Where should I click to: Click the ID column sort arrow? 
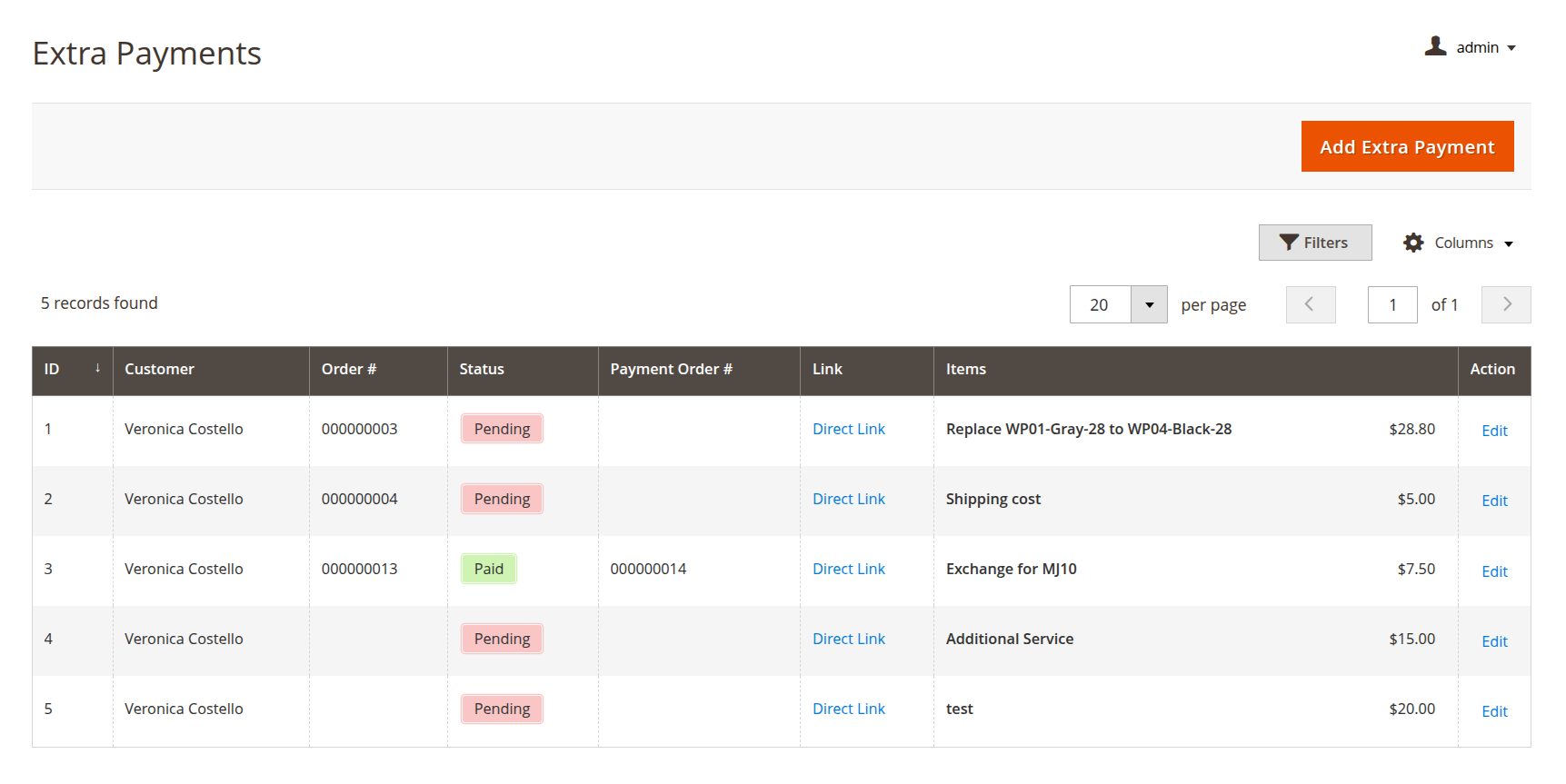click(97, 369)
